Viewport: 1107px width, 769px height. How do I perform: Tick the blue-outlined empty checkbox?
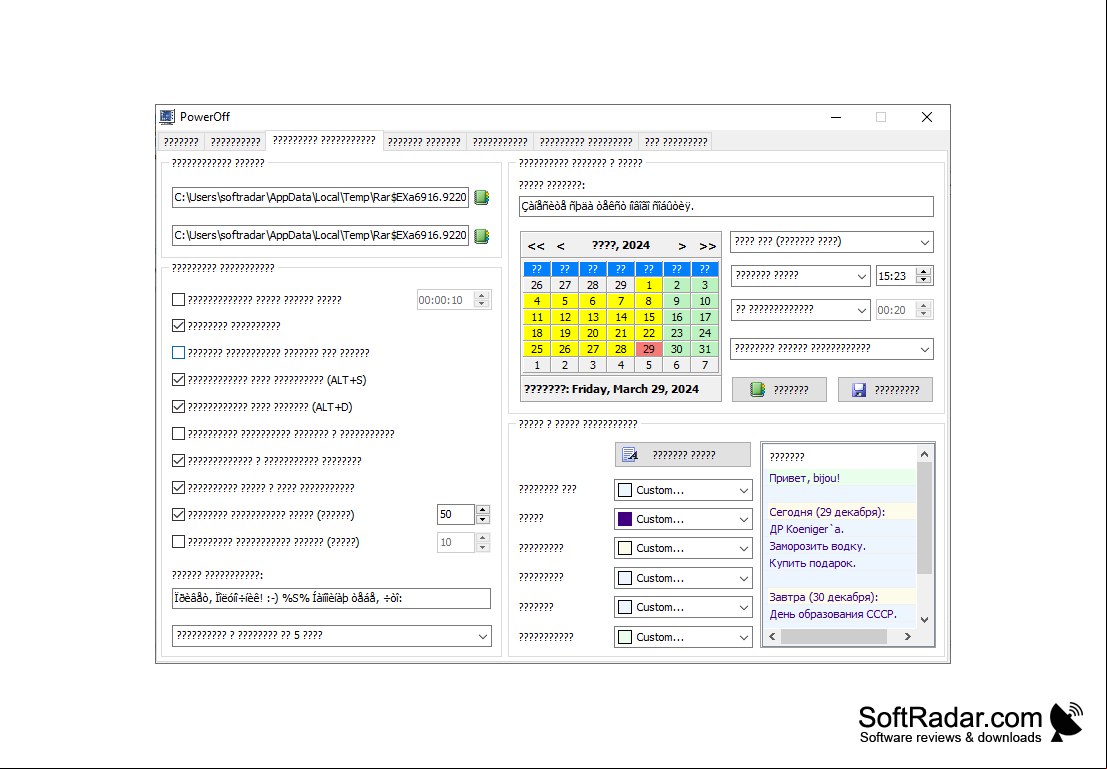click(x=179, y=352)
